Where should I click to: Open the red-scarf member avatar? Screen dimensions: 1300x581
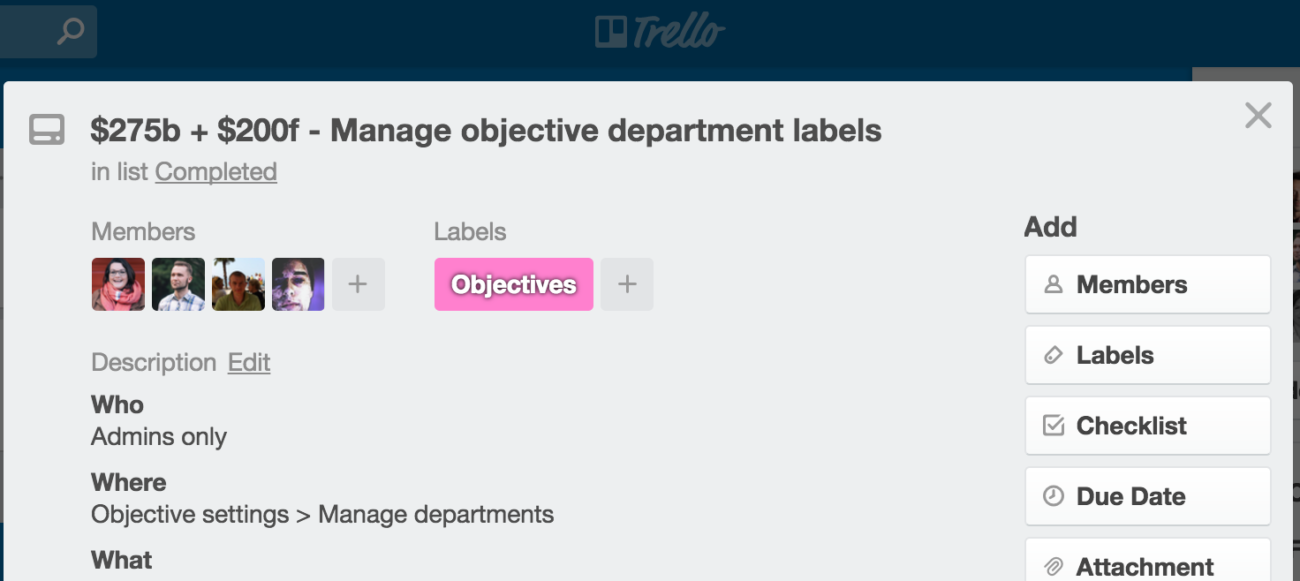(118, 285)
